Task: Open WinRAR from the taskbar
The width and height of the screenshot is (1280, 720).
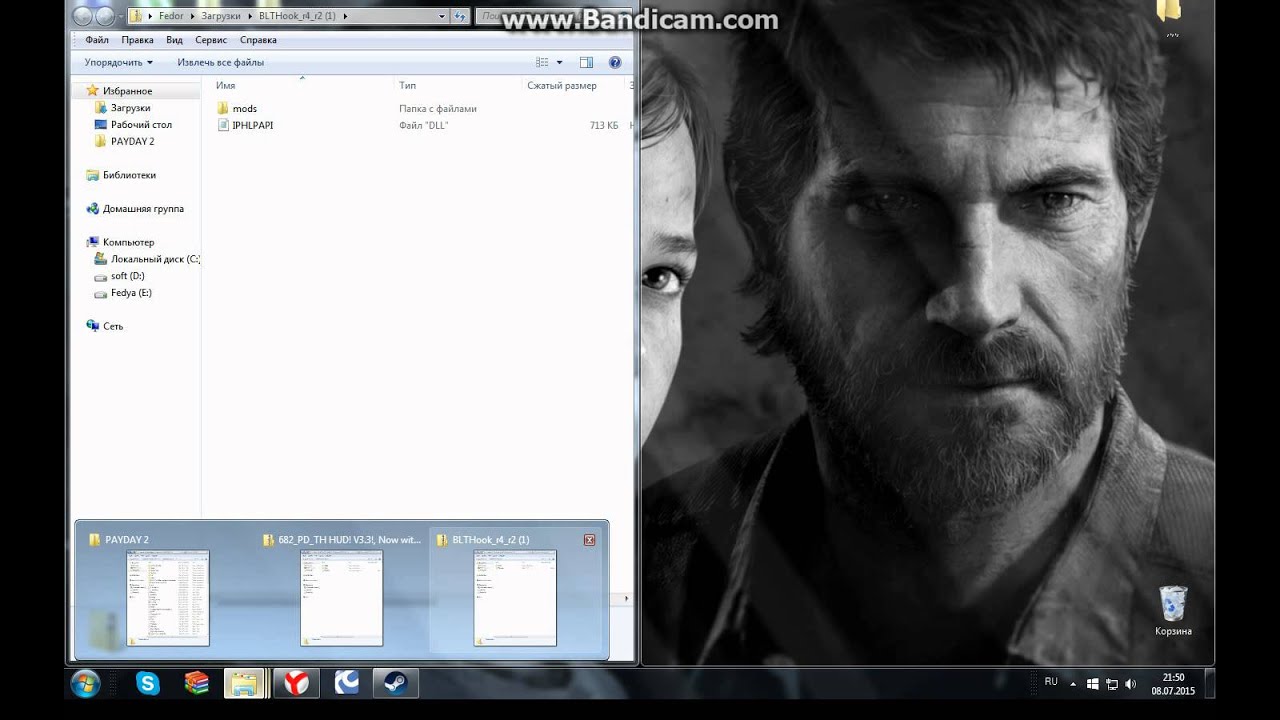Action: pos(197,684)
